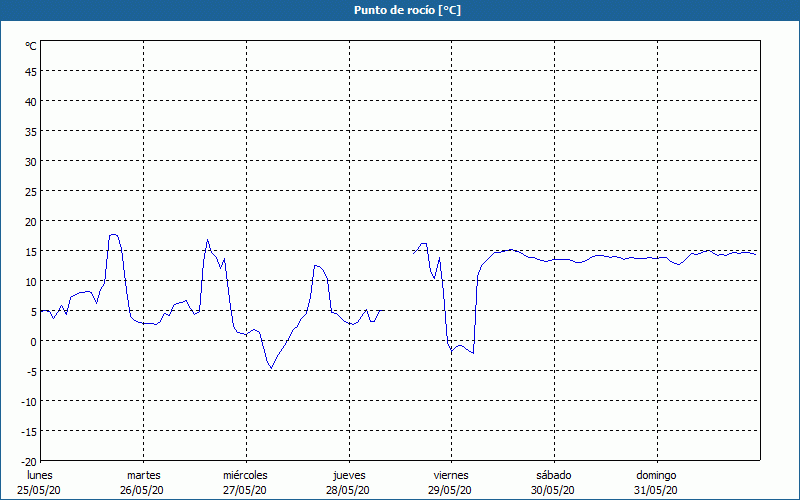The height and width of the screenshot is (500, 800).
Task: Click the -20 tick label at the axis bottom
Action: coord(29,461)
